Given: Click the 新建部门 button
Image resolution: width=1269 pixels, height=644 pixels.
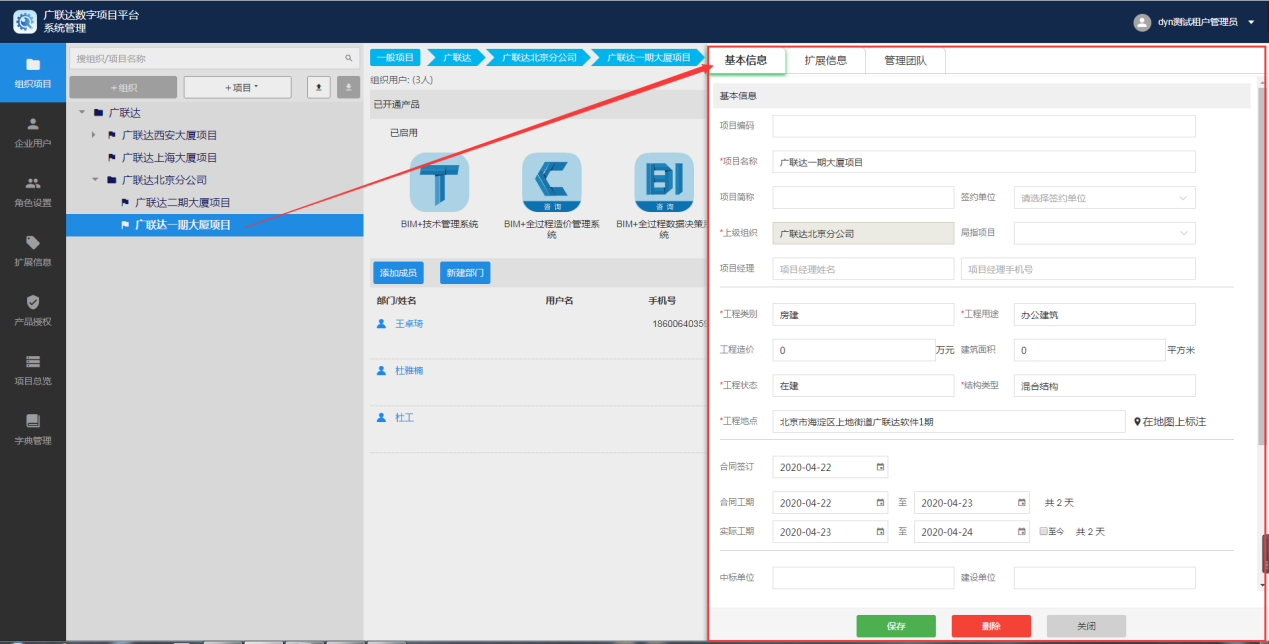Looking at the screenshot, I should coord(465,273).
